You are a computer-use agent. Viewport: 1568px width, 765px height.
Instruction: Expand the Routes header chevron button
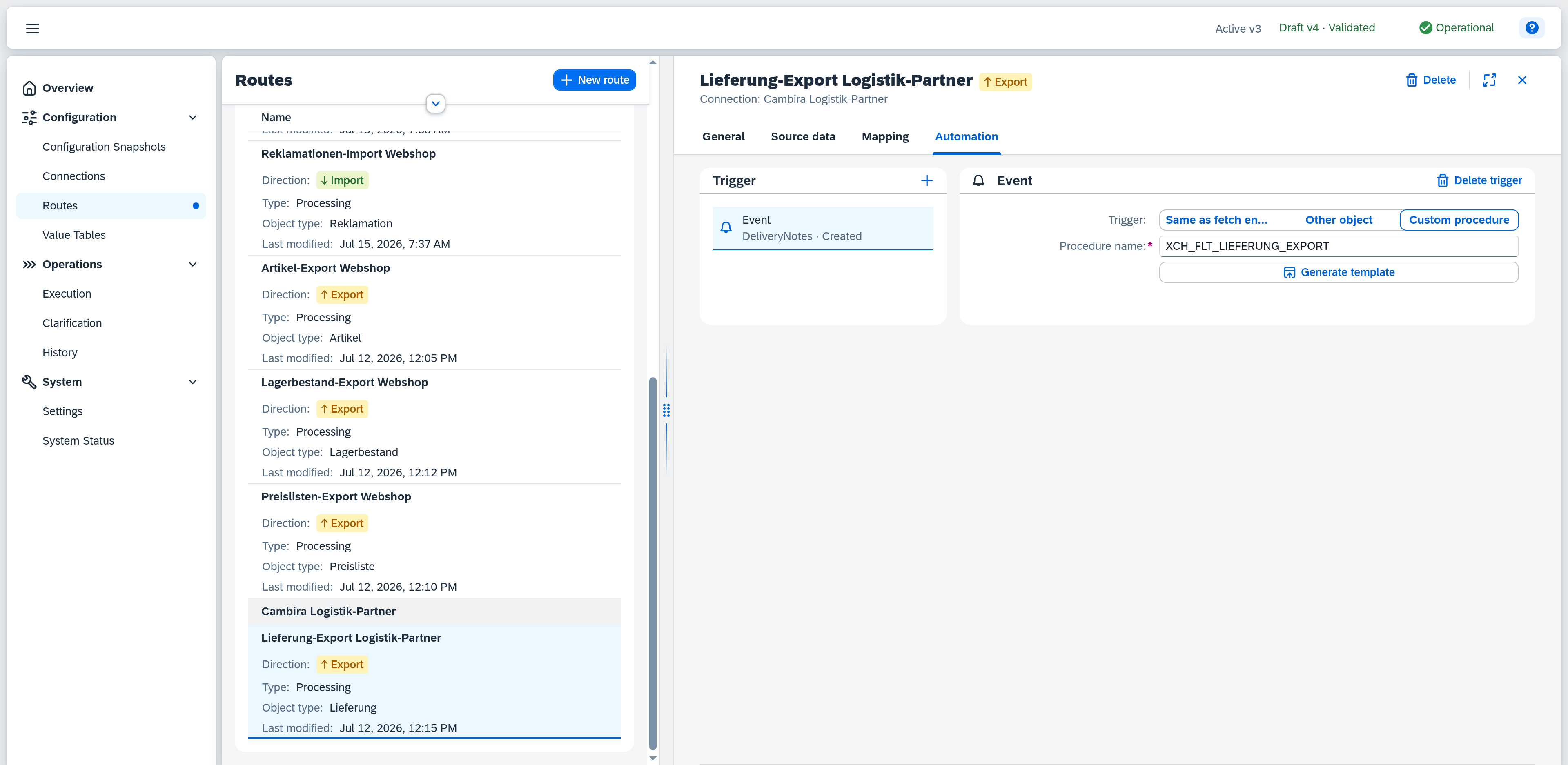pos(435,103)
